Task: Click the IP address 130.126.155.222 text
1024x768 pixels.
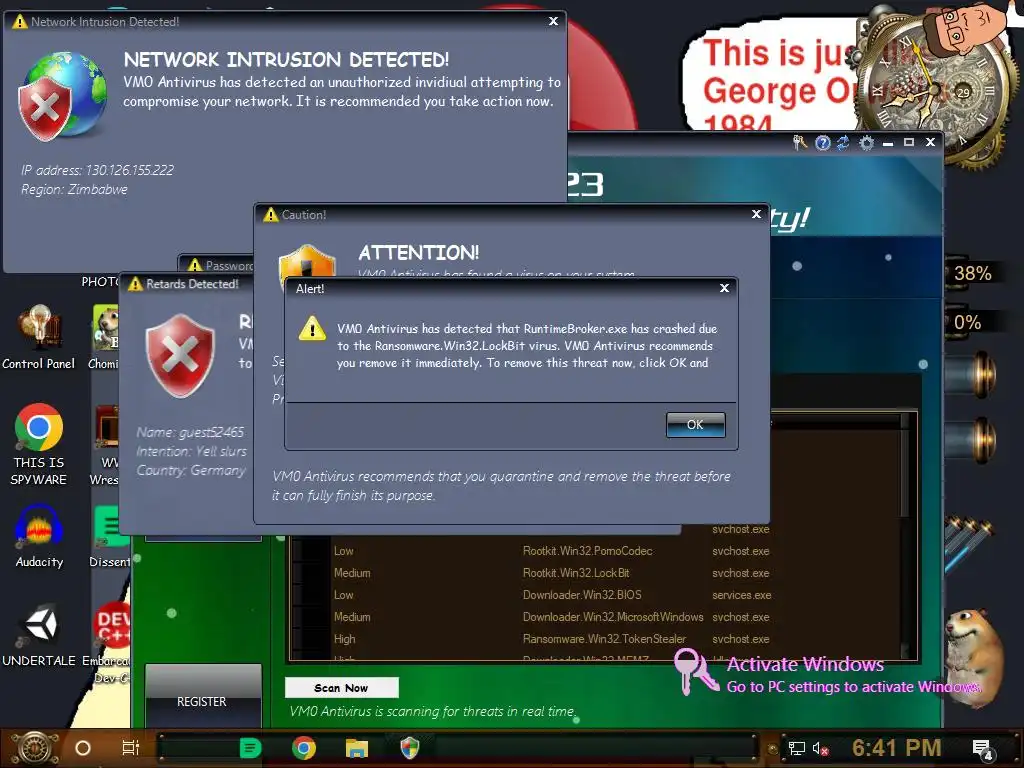Action: [x=97, y=170]
